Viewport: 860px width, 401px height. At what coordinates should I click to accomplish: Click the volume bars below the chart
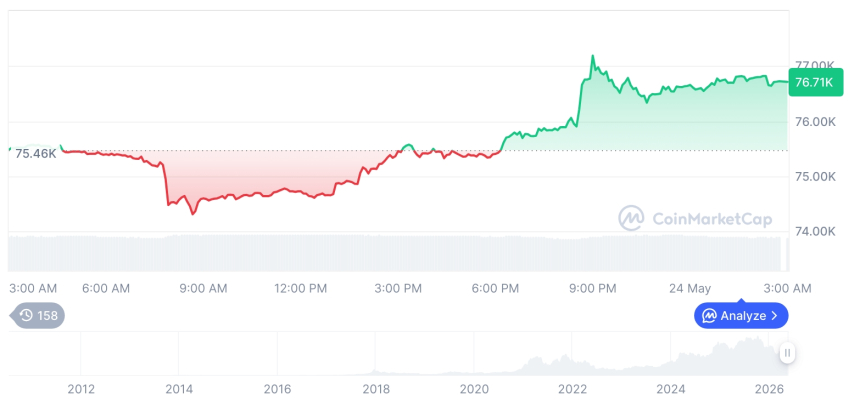point(395,253)
